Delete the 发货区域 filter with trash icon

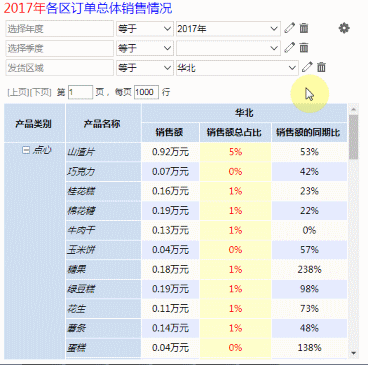coord(321,67)
